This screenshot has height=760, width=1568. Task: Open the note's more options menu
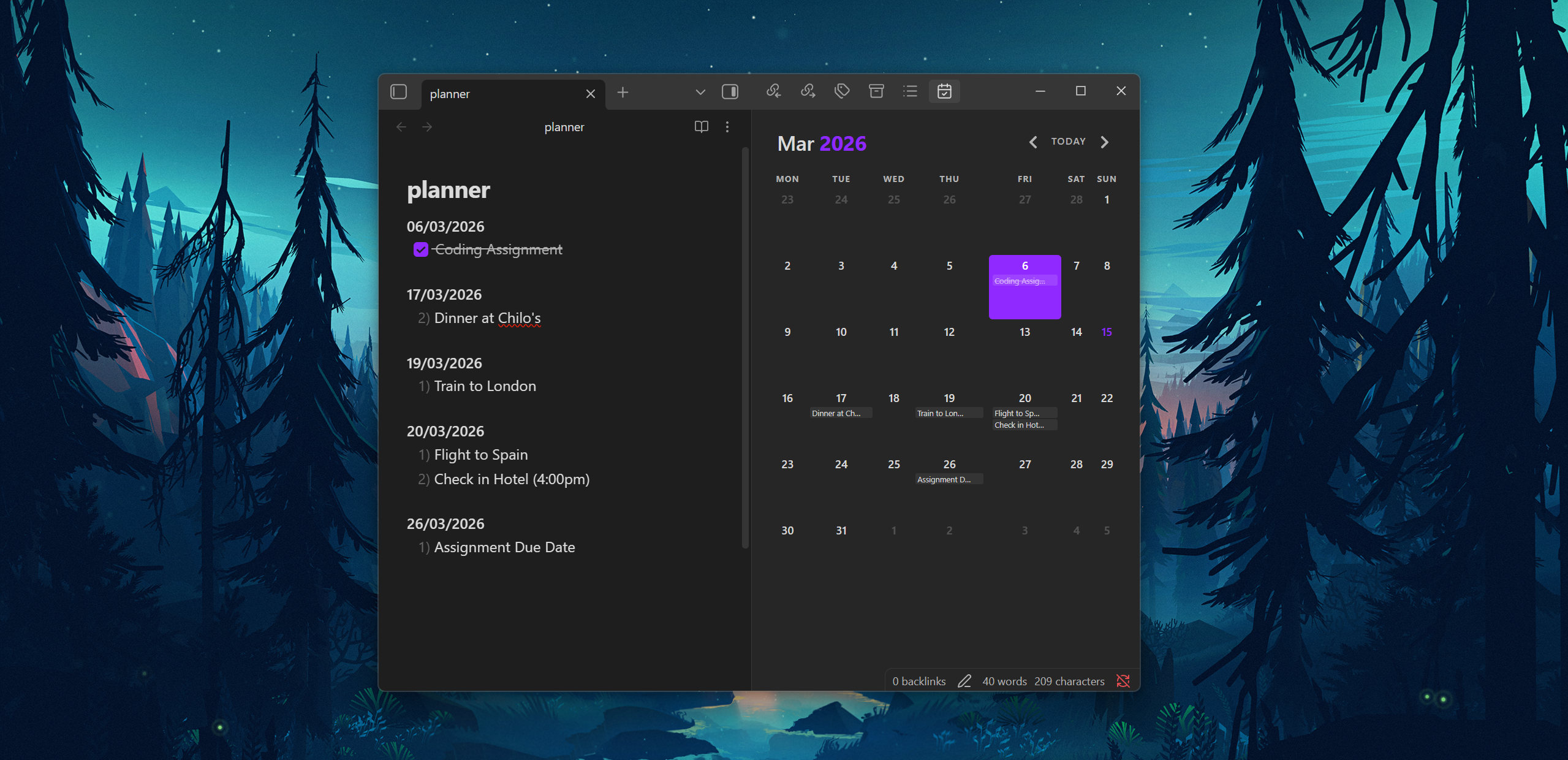(x=727, y=127)
